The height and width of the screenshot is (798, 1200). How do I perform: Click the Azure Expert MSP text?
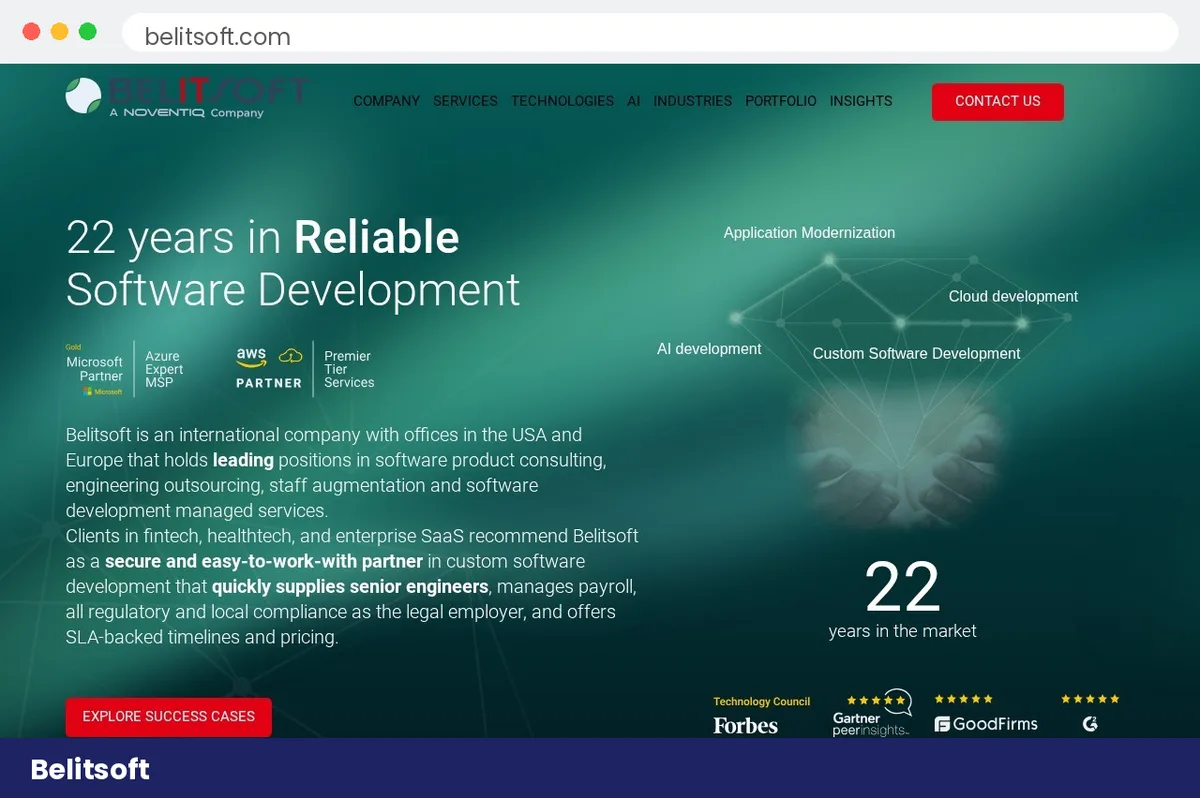(x=164, y=369)
